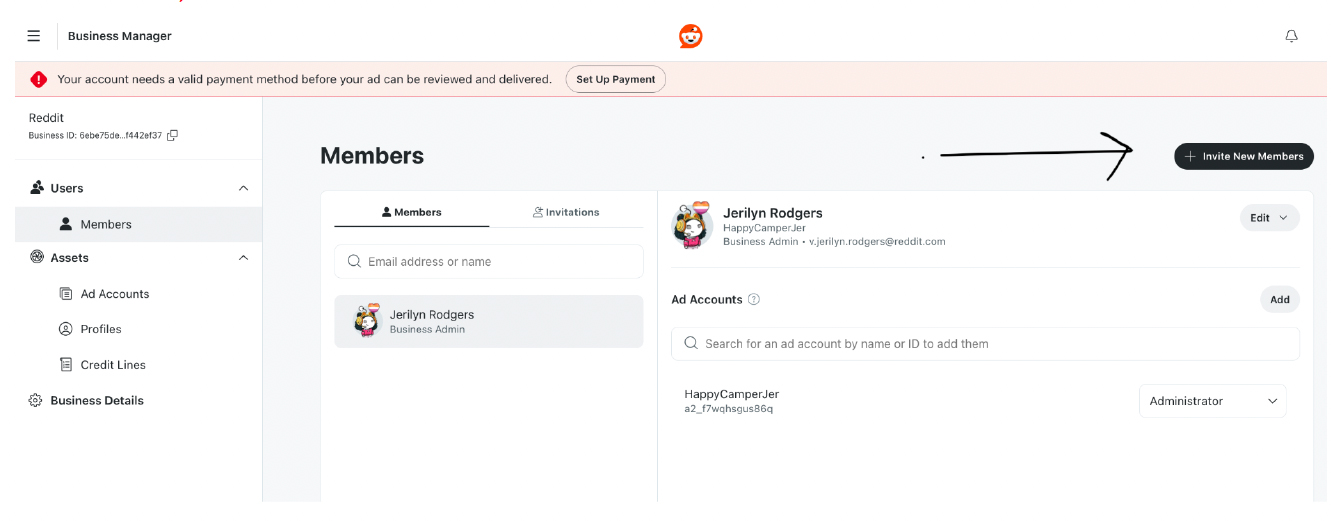Screen dimensions: 1331x521
Task: Click the Assets section globe icon
Action: tap(37, 257)
